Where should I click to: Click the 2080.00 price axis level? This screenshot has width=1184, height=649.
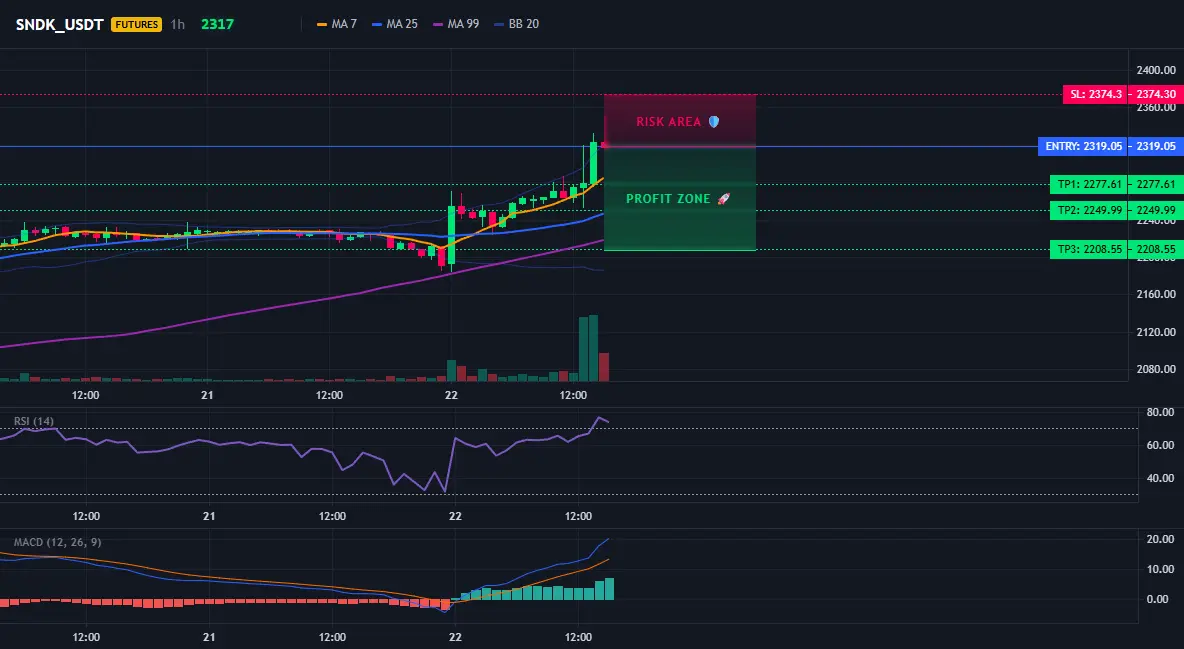(x=1156, y=369)
